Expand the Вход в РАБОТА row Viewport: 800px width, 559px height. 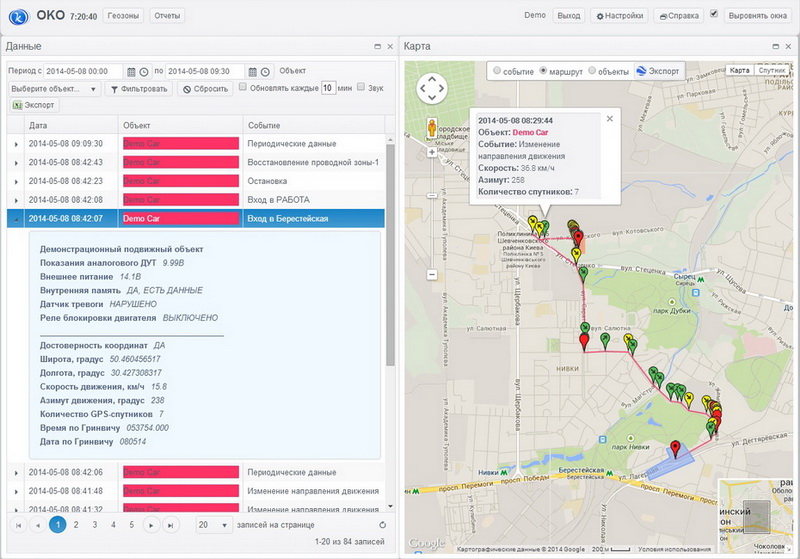pyautogui.click(x=16, y=200)
